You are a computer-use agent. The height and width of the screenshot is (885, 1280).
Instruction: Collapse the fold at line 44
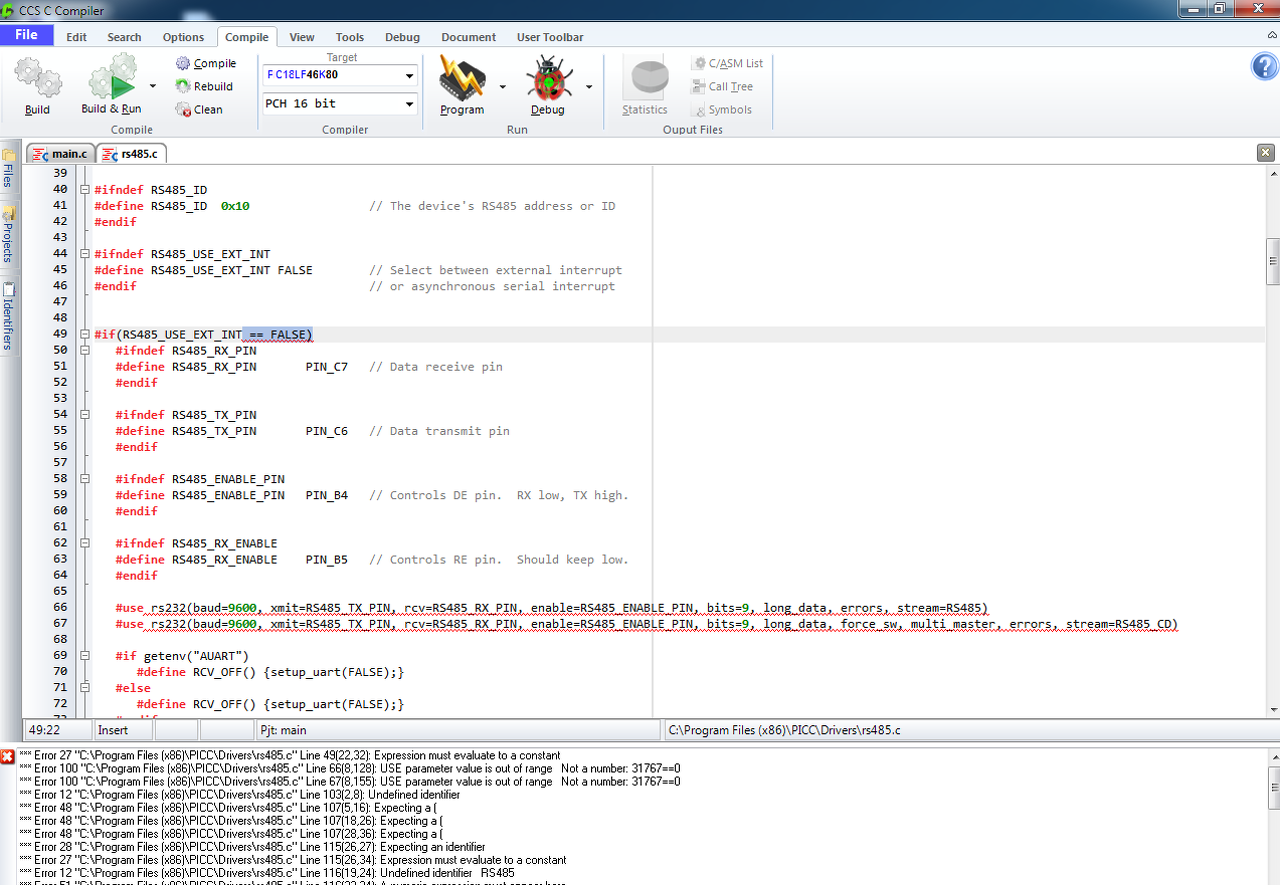pos(85,254)
